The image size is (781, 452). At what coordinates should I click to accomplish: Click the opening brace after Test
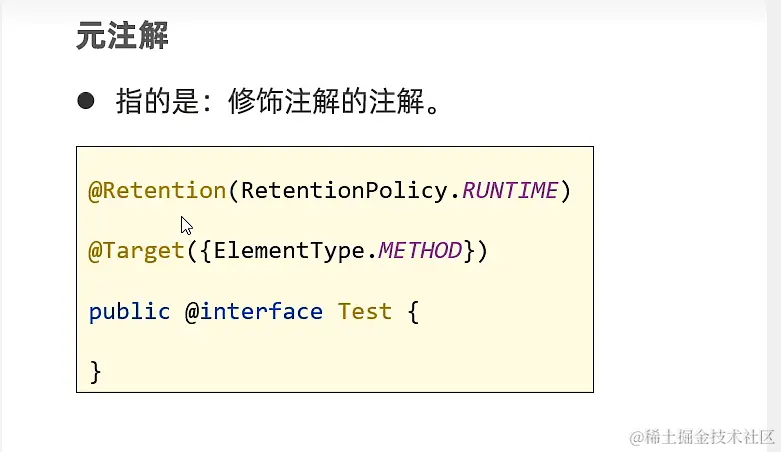coord(413,312)
